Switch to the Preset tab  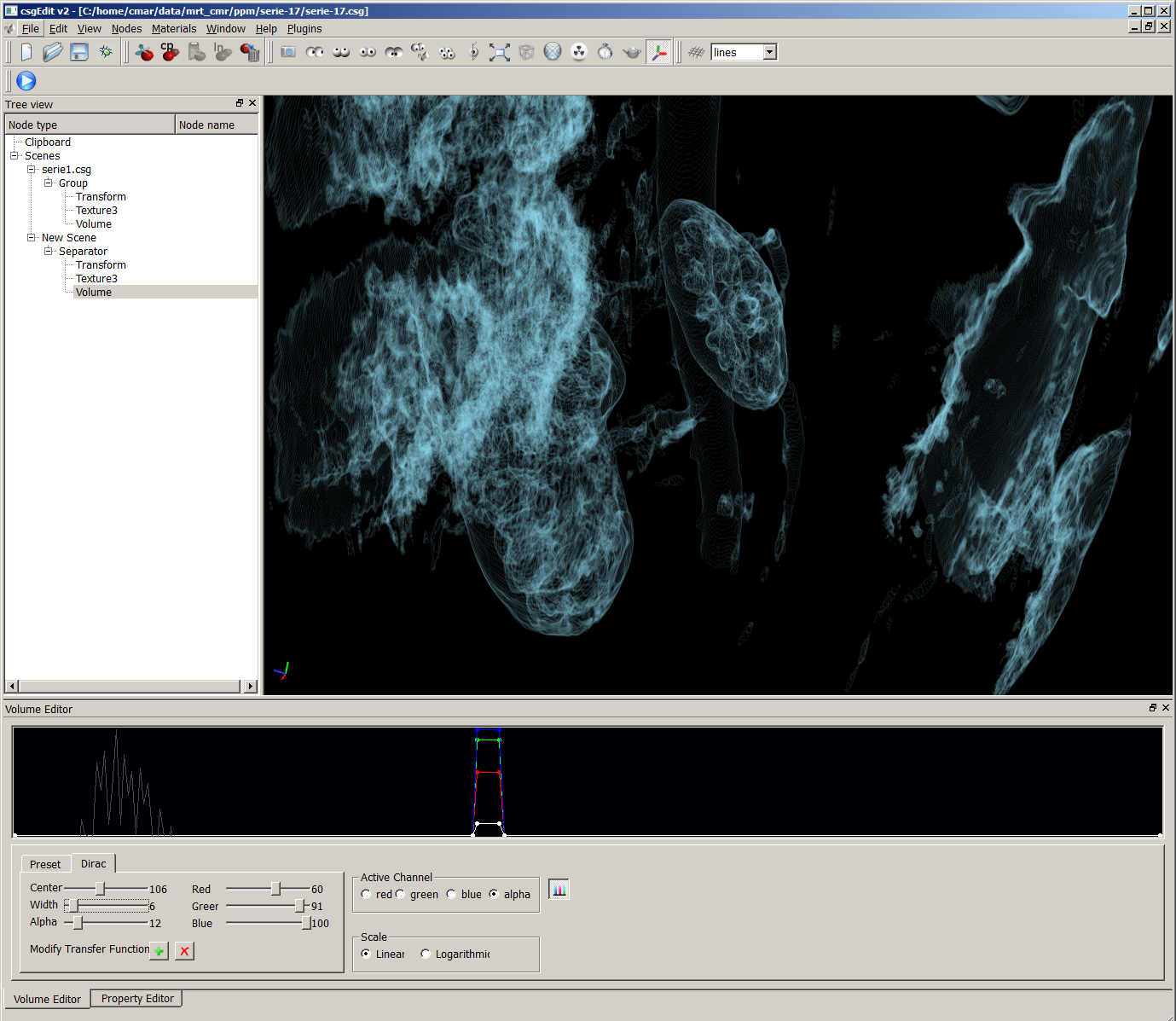point(45,864)
